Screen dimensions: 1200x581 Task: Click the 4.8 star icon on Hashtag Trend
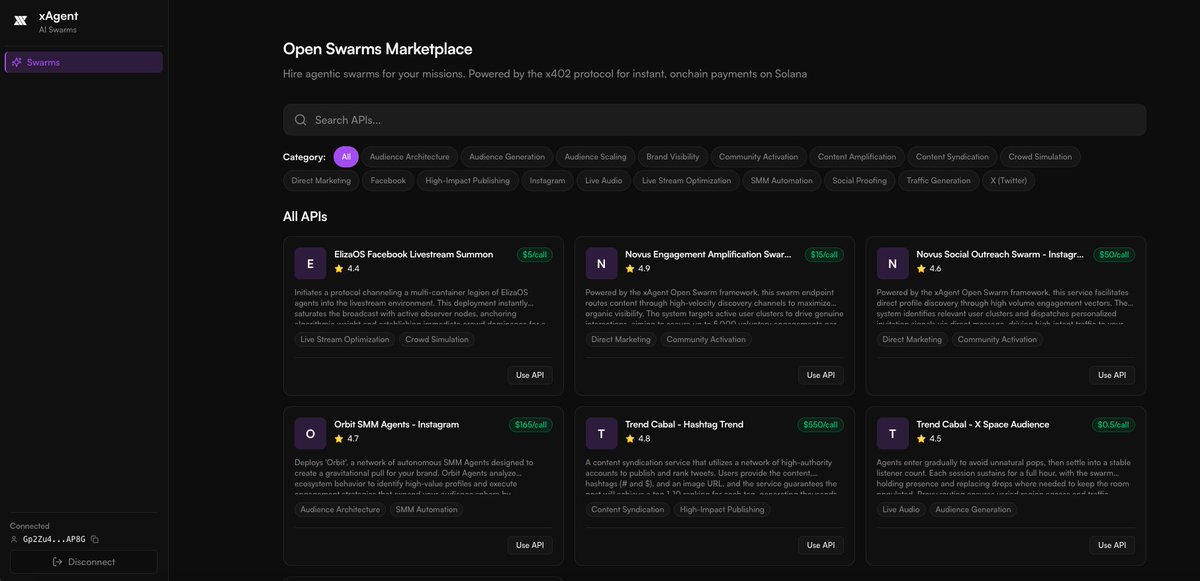(630, 439)
